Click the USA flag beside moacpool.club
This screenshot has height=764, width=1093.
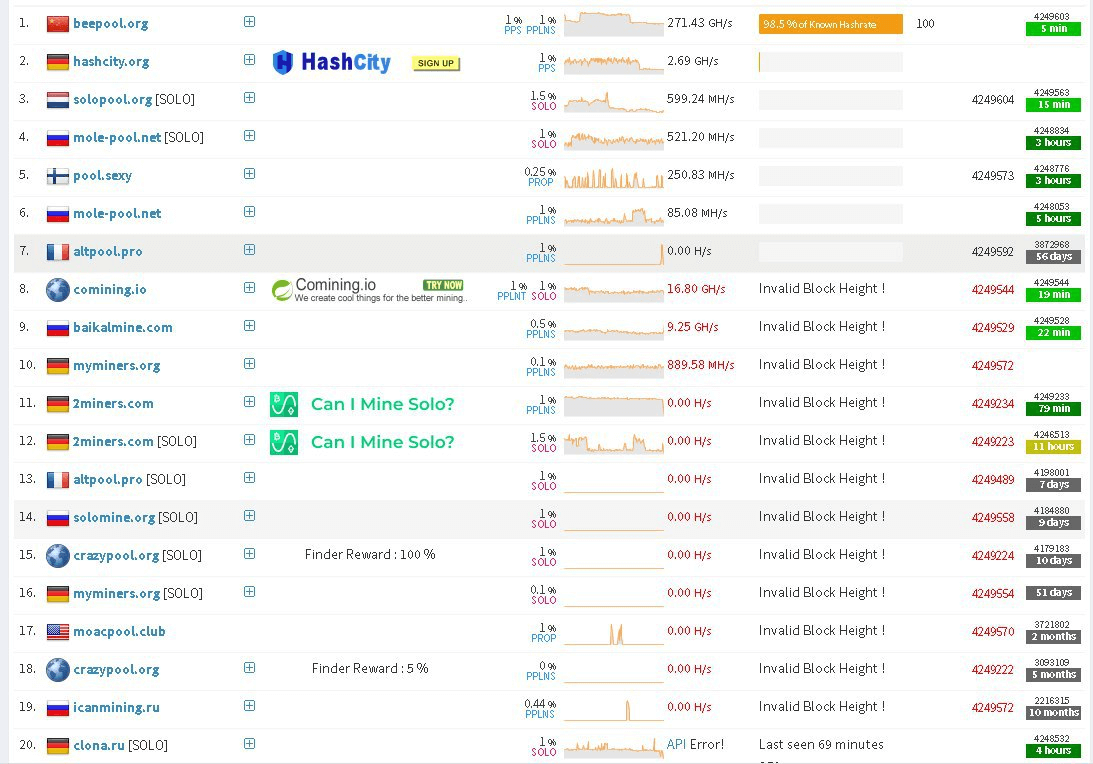(x=58, y=632)
